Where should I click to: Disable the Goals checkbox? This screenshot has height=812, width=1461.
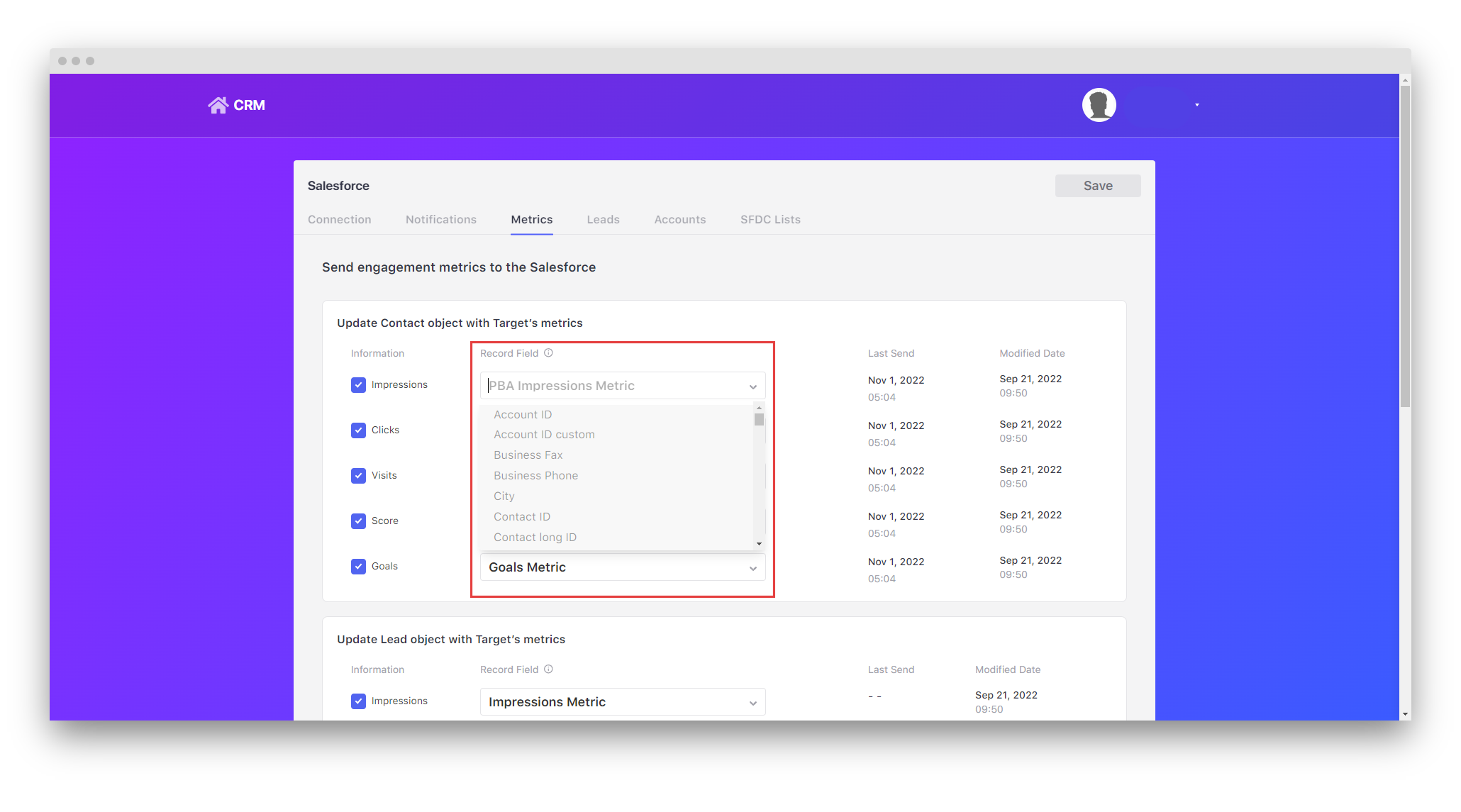pyautogui.click(x=358, y=567)
